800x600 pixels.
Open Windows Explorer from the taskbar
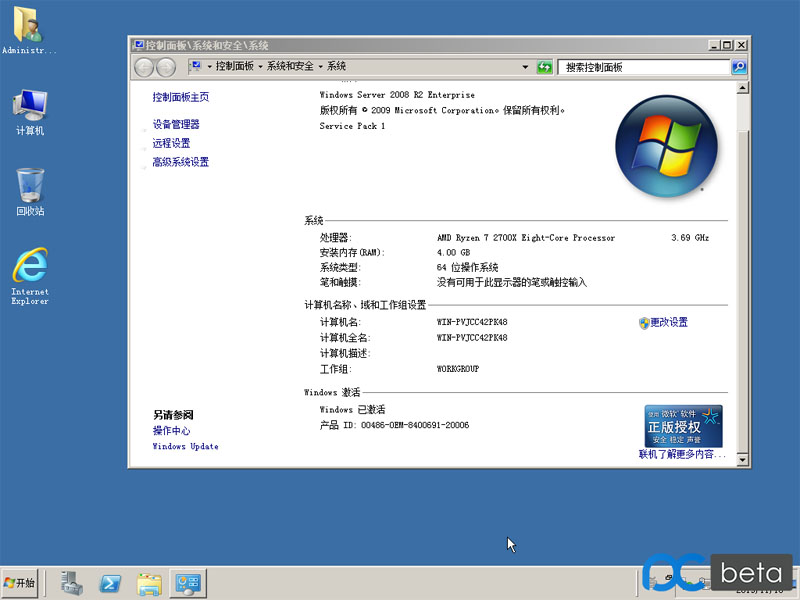click(x=149, y=583)
